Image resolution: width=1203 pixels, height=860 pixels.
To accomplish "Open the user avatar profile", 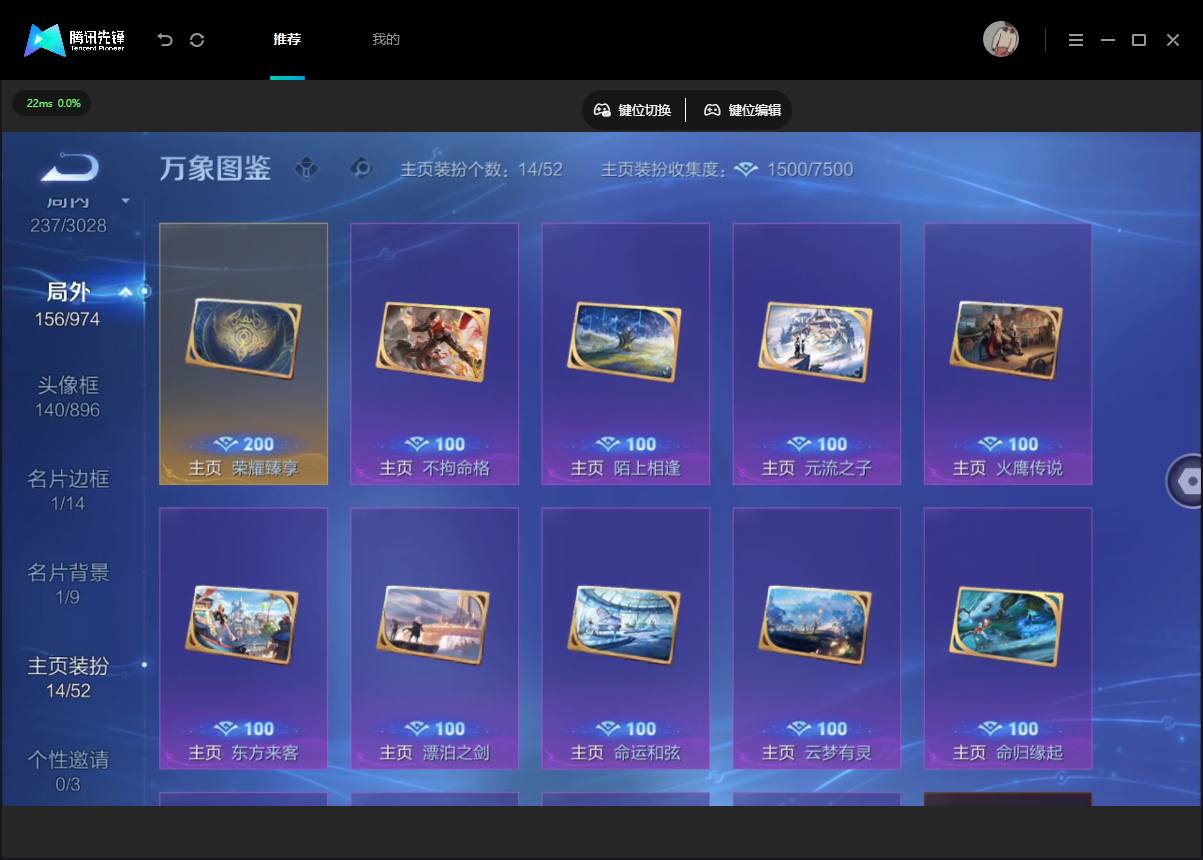I will (1001, 40).
